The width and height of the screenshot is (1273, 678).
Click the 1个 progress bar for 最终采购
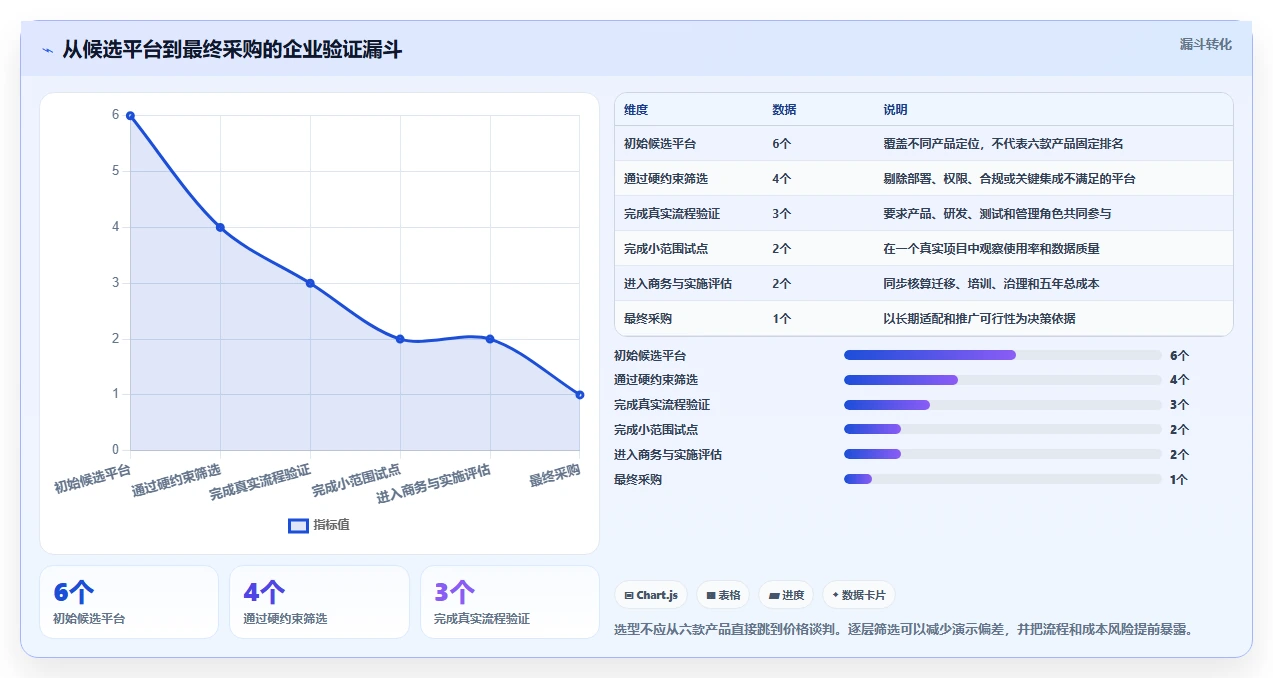click(x=1002, y=479)
